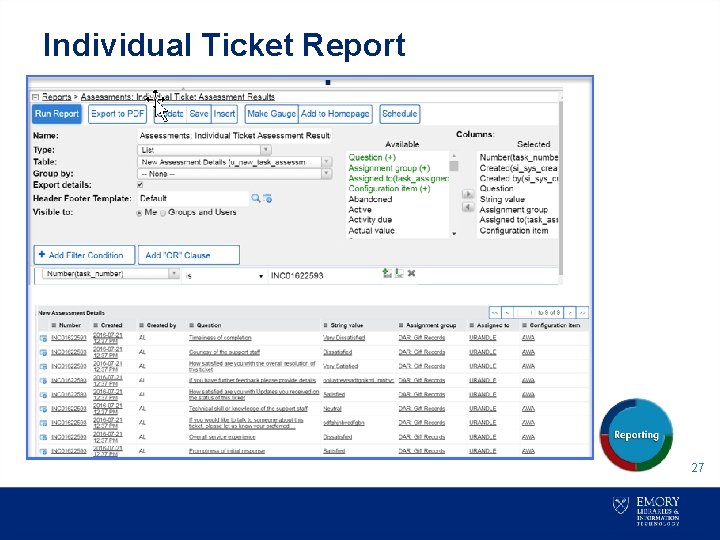Open the Group by dropdown
This screenshot has height=540, width=720.
[x=234, y=174]
